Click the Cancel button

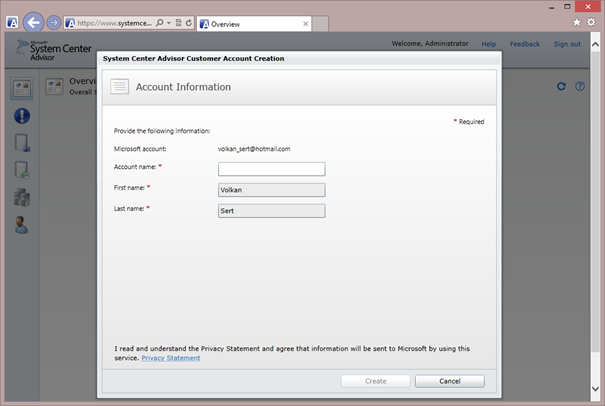point(450,381)
